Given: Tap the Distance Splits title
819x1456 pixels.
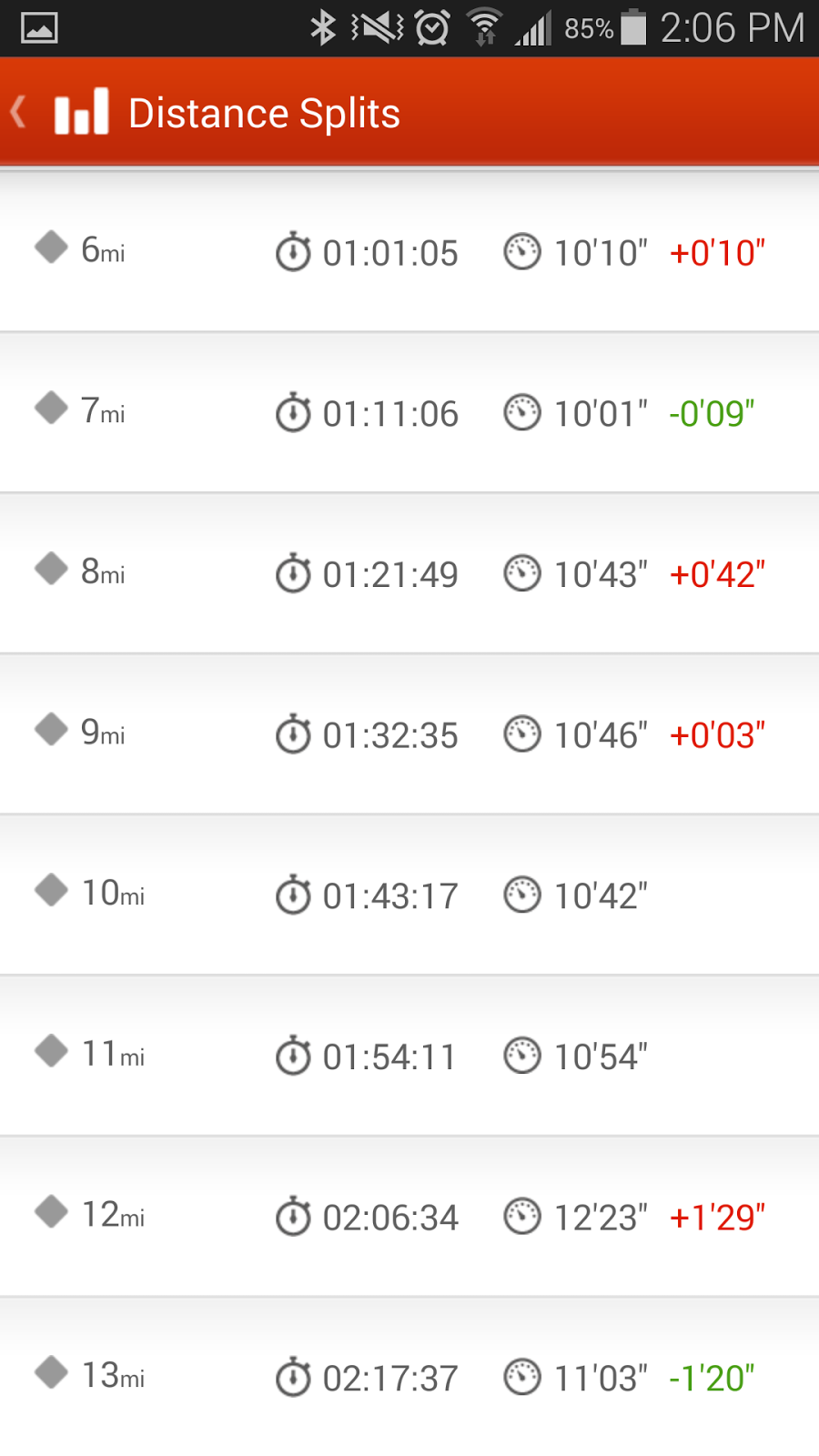Looking at the screenshot, I should click(264, 114).
